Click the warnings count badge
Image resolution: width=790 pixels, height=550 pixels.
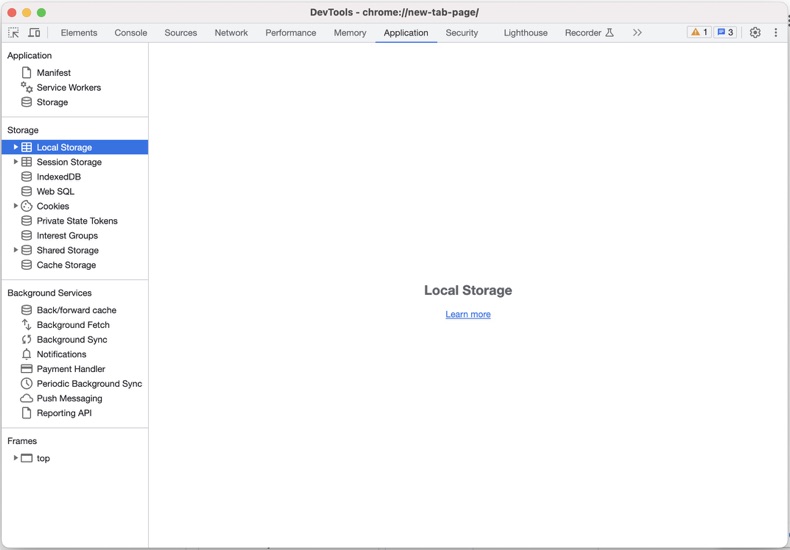tap(699, 33)
